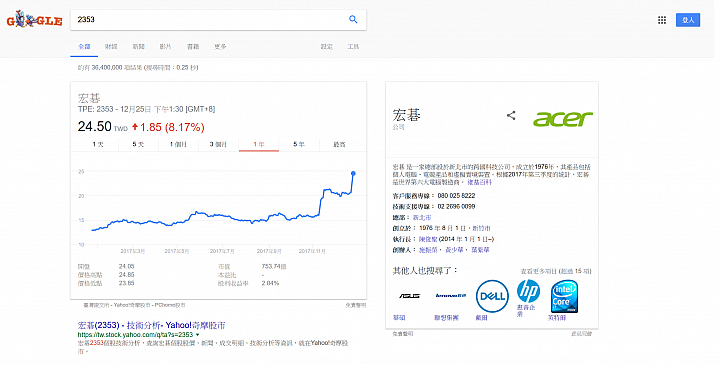Expand the arrow beside tw.stock.yahoo.com URL

tap(197, 335)
